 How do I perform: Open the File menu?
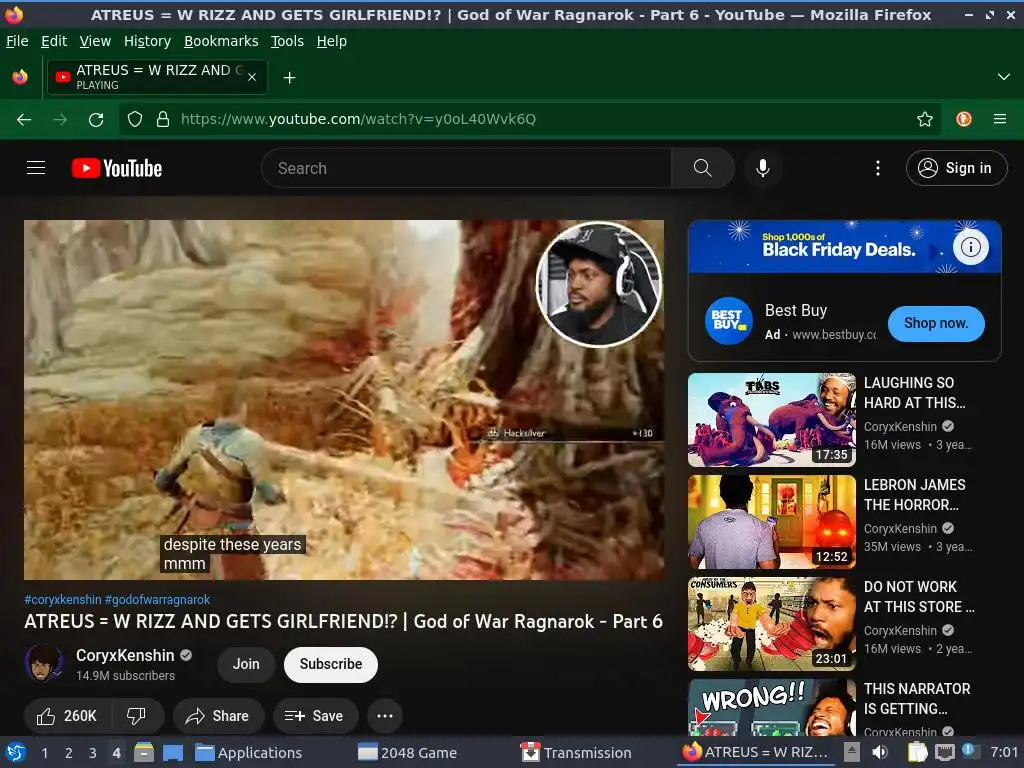pos(17,41)
